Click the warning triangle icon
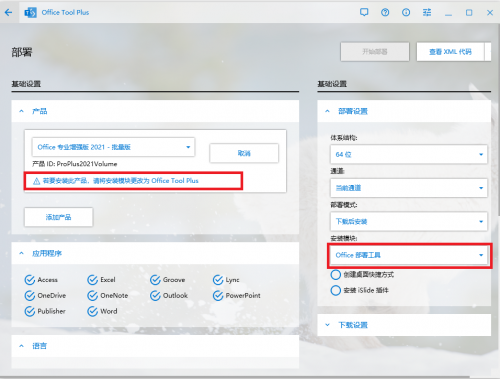The width and height of the screenshot is (500, 379). tap(36, 181)
